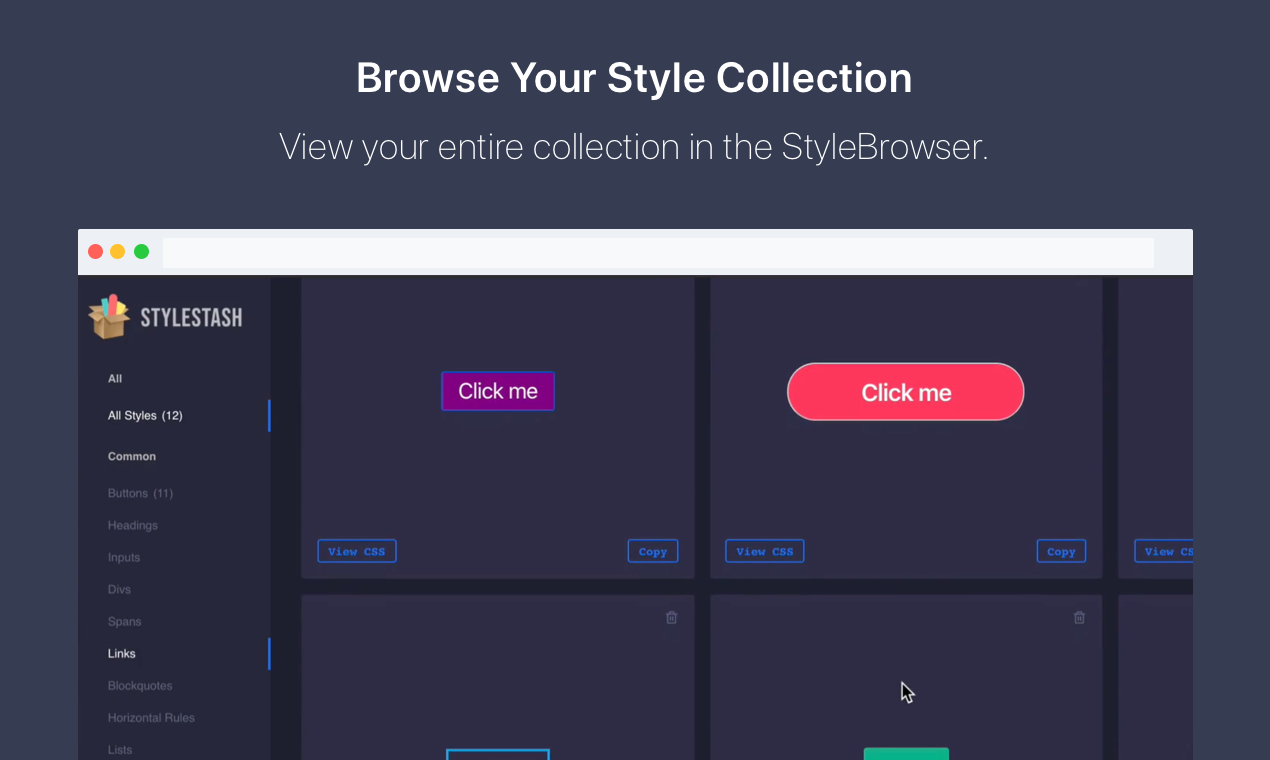Viewport: 1270px width, 760px height.
Task: View CSS of red Click me button
Action: pos(765,551)
